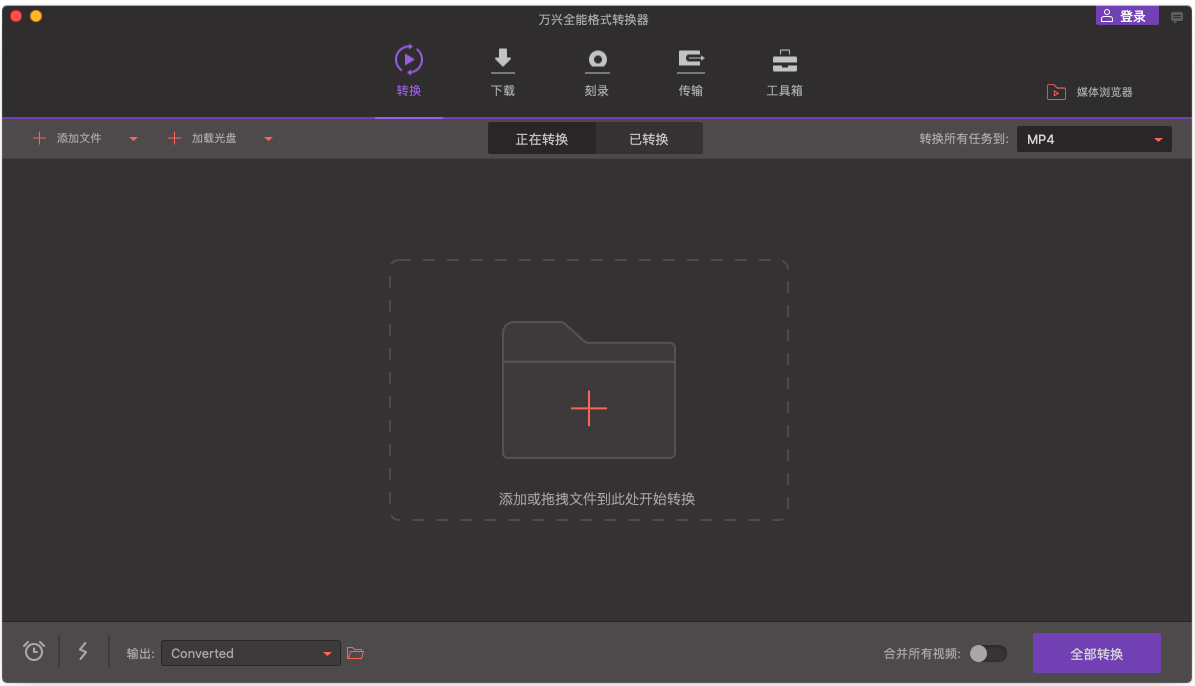Click the 添加文件 add file button

pyautogui.click(x=68, y=138)
